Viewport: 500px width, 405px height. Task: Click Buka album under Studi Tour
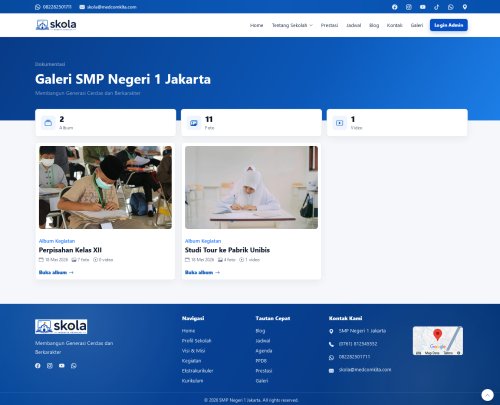click(x=202, y=272)
